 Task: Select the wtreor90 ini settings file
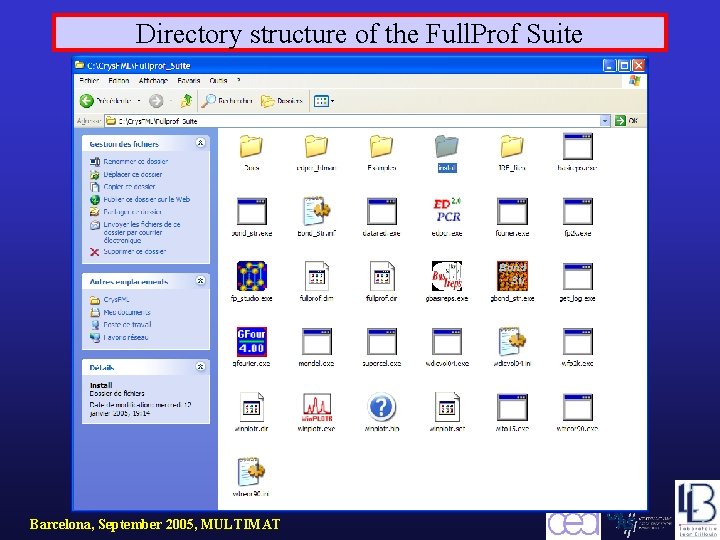252,472
